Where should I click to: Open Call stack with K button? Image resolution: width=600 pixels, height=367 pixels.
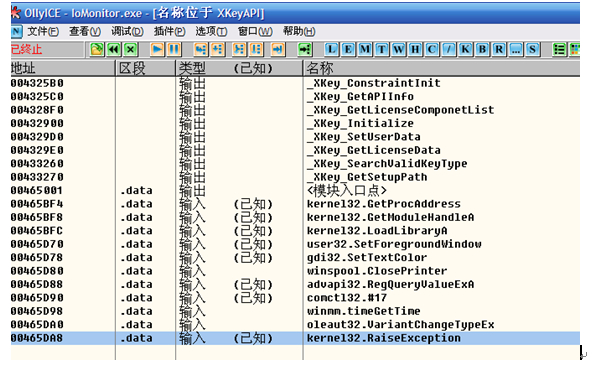click(465, 49)
